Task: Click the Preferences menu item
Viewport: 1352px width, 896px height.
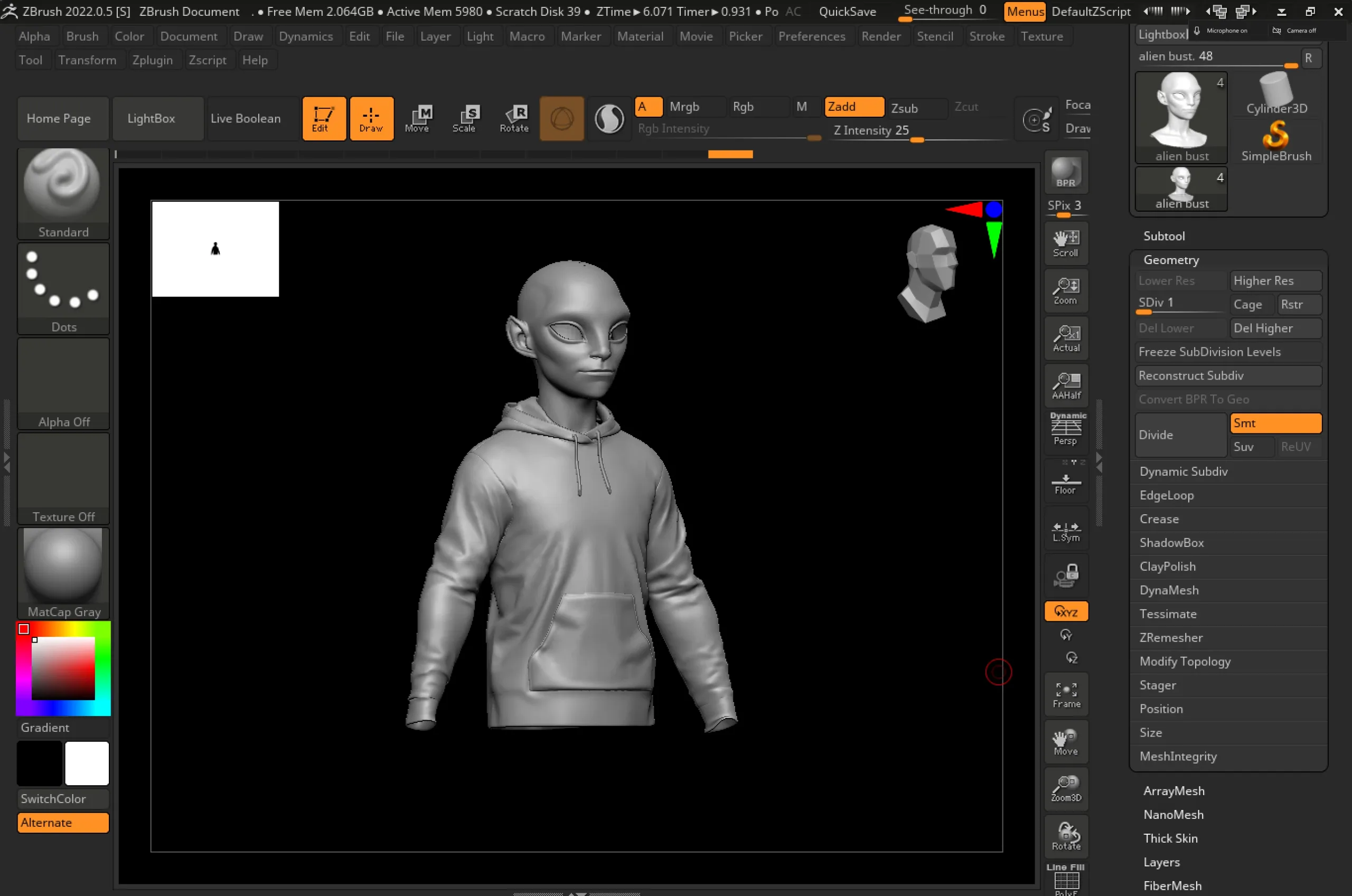Action: (810, 36)
